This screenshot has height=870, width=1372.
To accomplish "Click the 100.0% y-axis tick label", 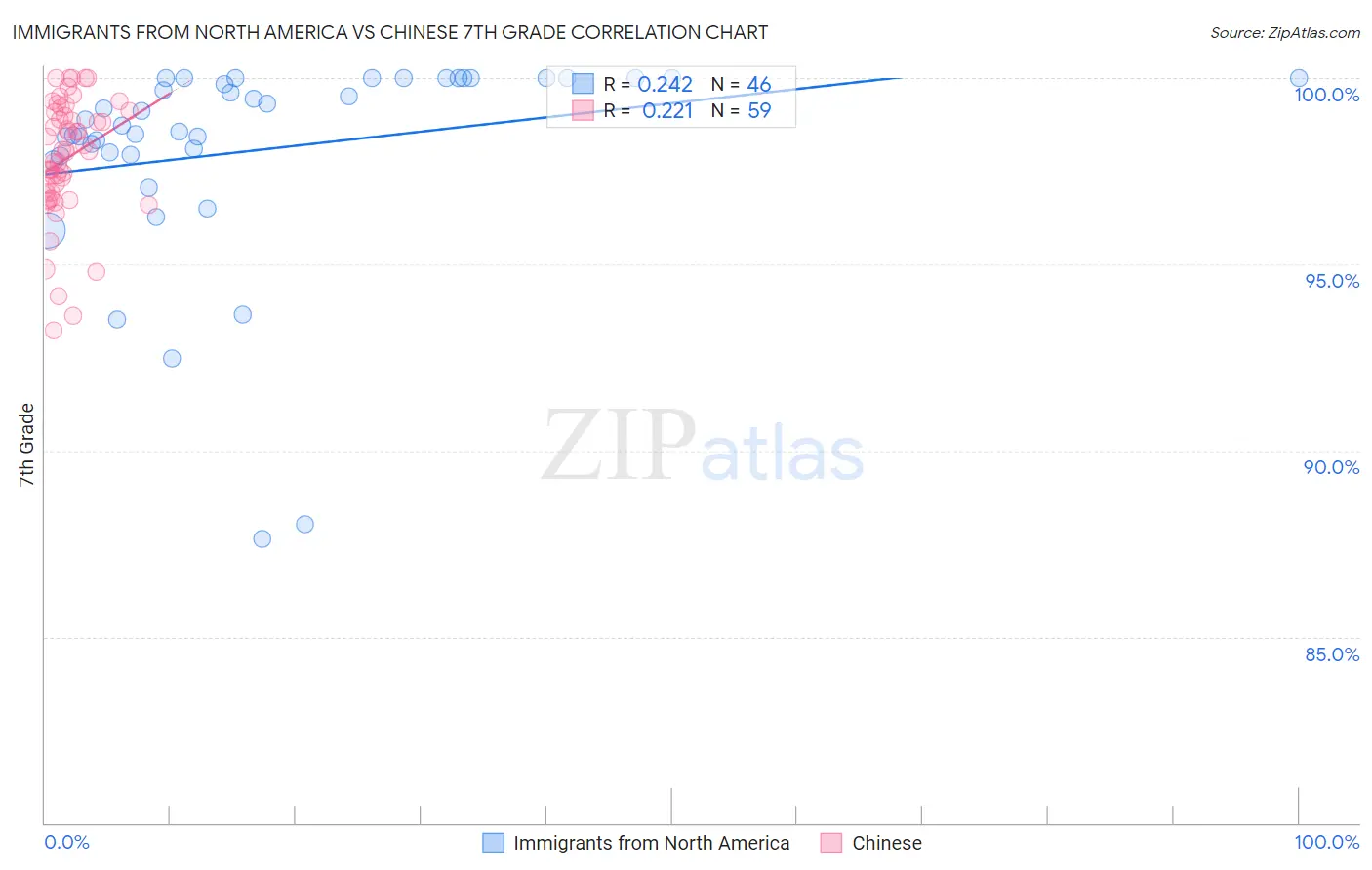I will coord(1326,95).
